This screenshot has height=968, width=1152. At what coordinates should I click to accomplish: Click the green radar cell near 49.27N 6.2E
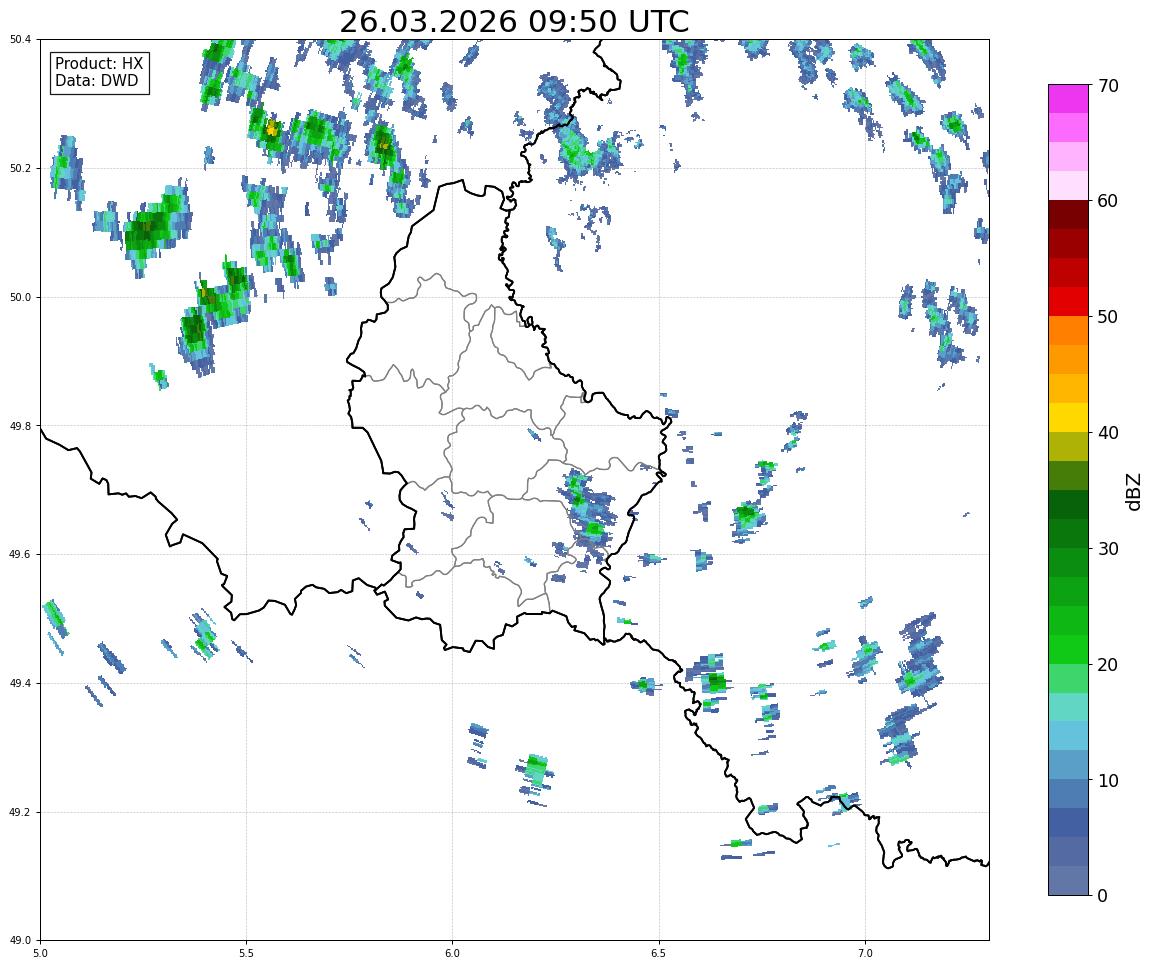coord(536,770)
